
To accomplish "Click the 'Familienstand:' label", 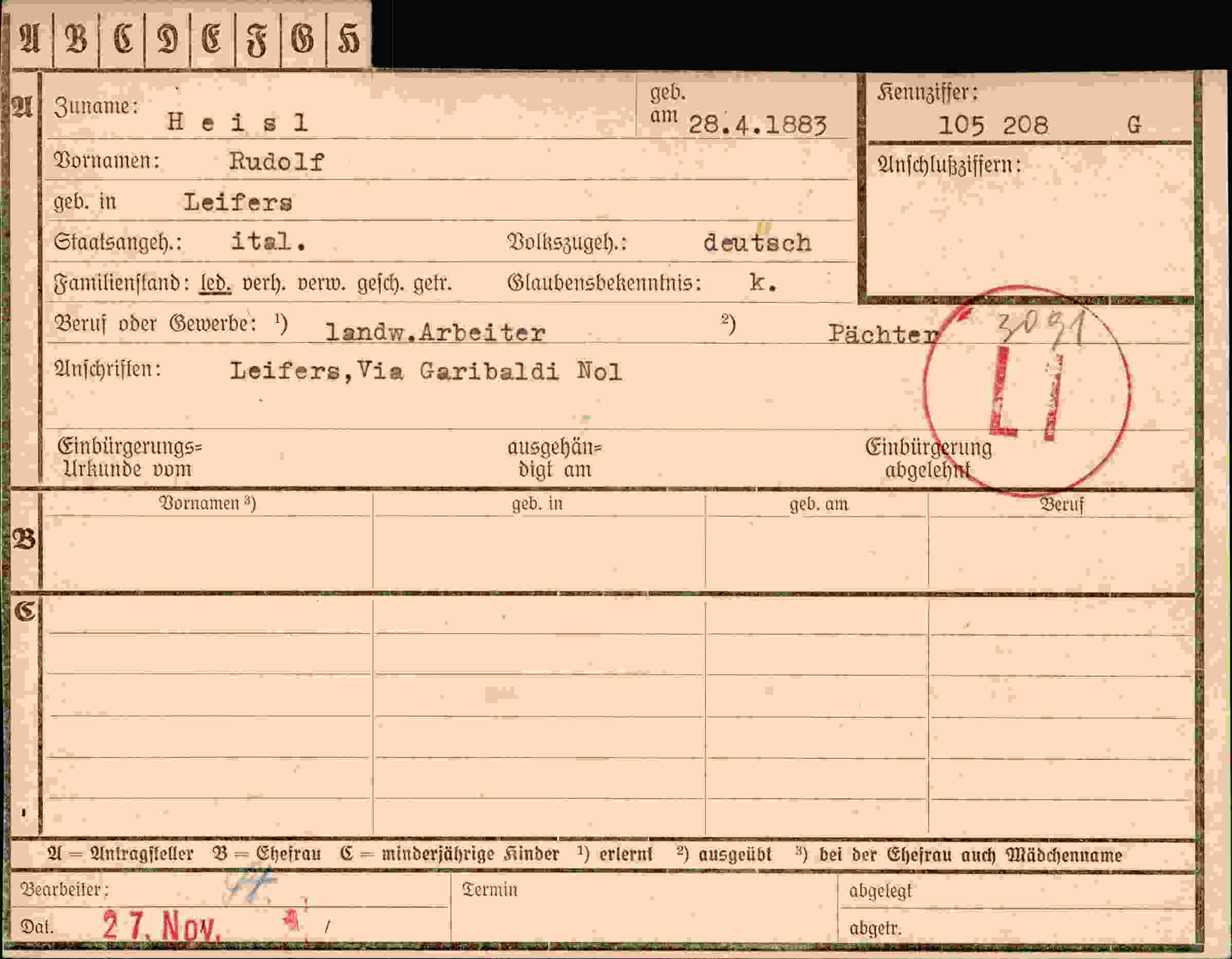I will click(x=122, y=283).
